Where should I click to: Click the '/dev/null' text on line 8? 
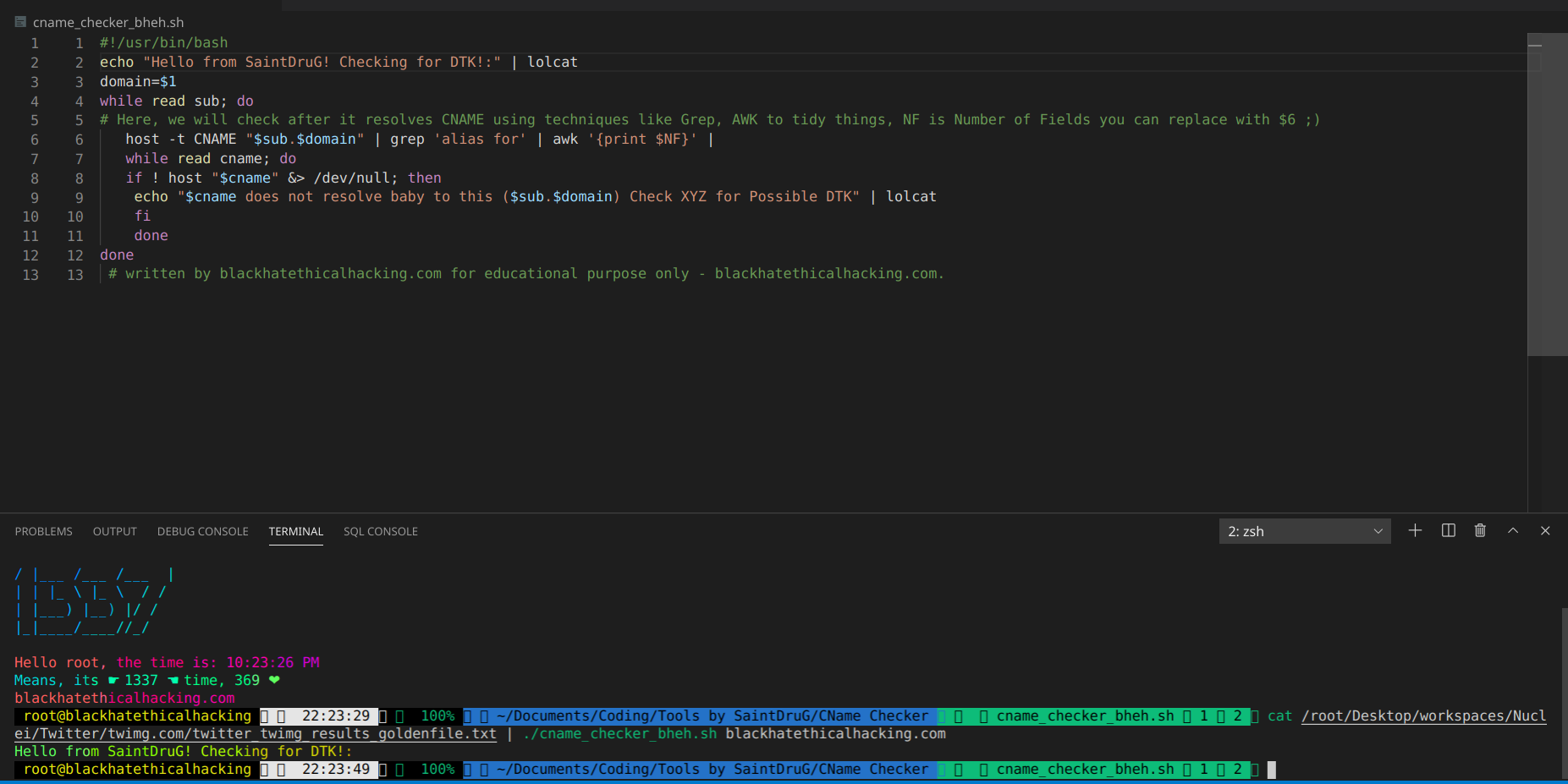[x=352, y=178]
